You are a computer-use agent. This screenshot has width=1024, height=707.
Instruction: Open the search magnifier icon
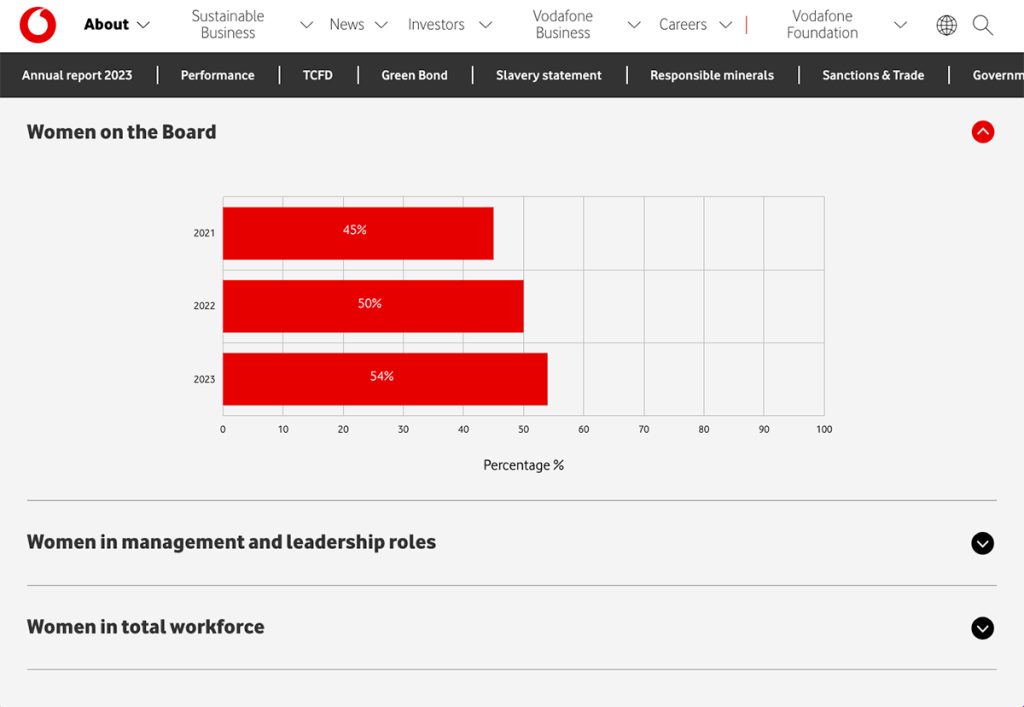pos(982,25)
